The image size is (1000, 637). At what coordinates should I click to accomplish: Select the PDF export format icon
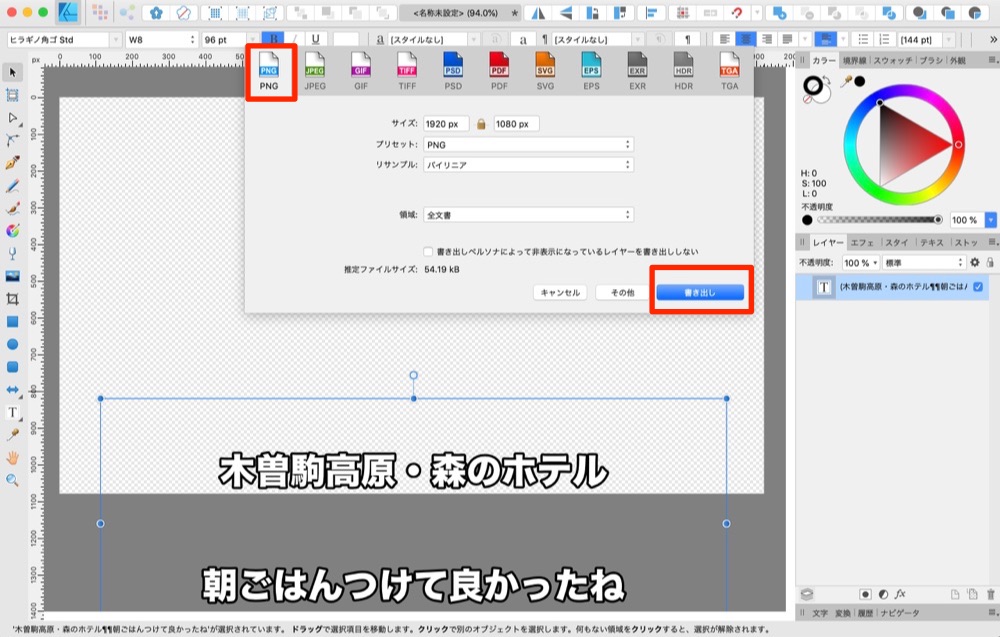[499, 71]
